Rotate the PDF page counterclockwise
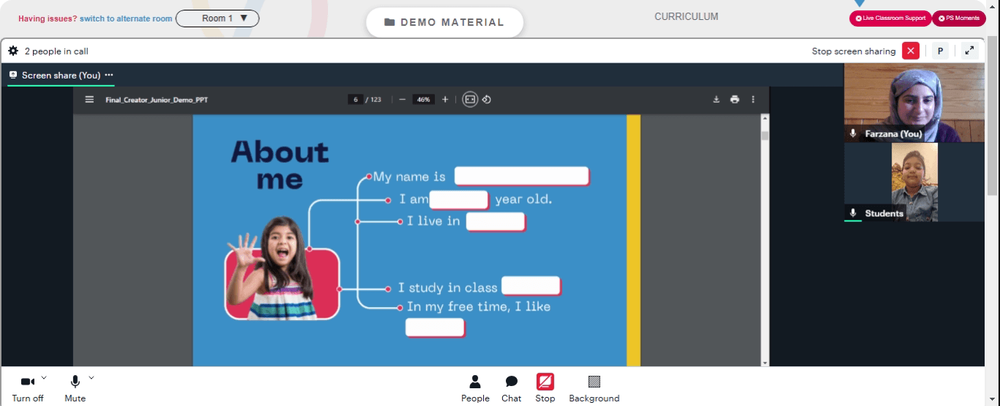The width and height of the screenshot is (1000, 406). coord(487,99)
